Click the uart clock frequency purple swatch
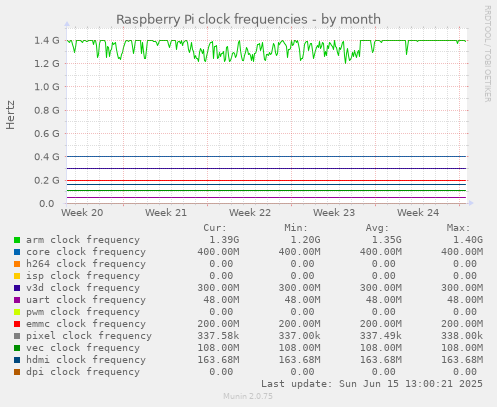Screen dimensions: 497x407 (x=17, y=300)
